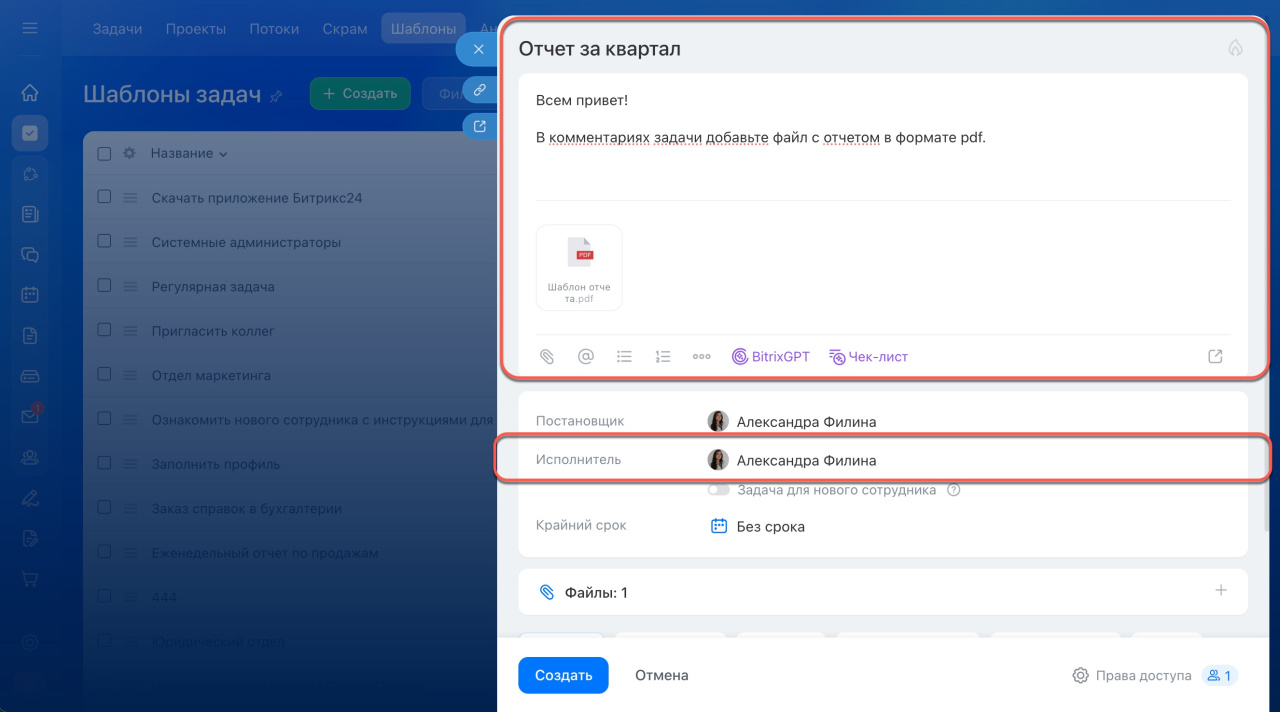Open list settings gear in header
The image size is (1280, 712).
tap(128, 153)
